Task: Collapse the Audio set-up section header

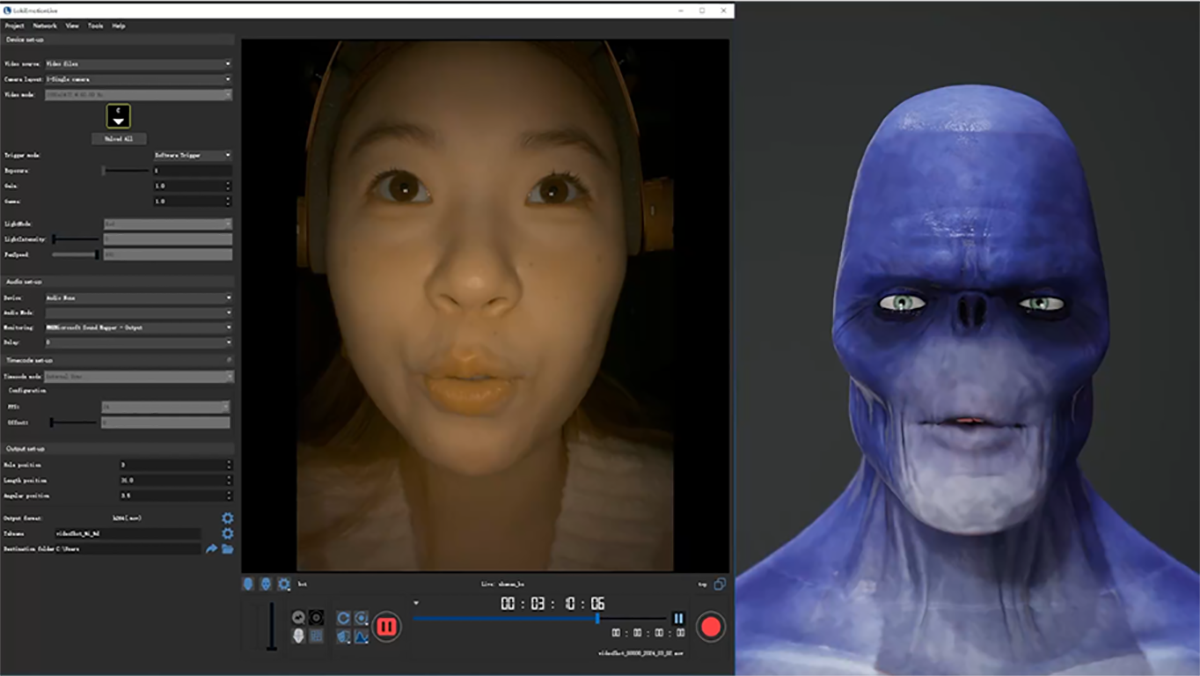Action: coord(119,282)
